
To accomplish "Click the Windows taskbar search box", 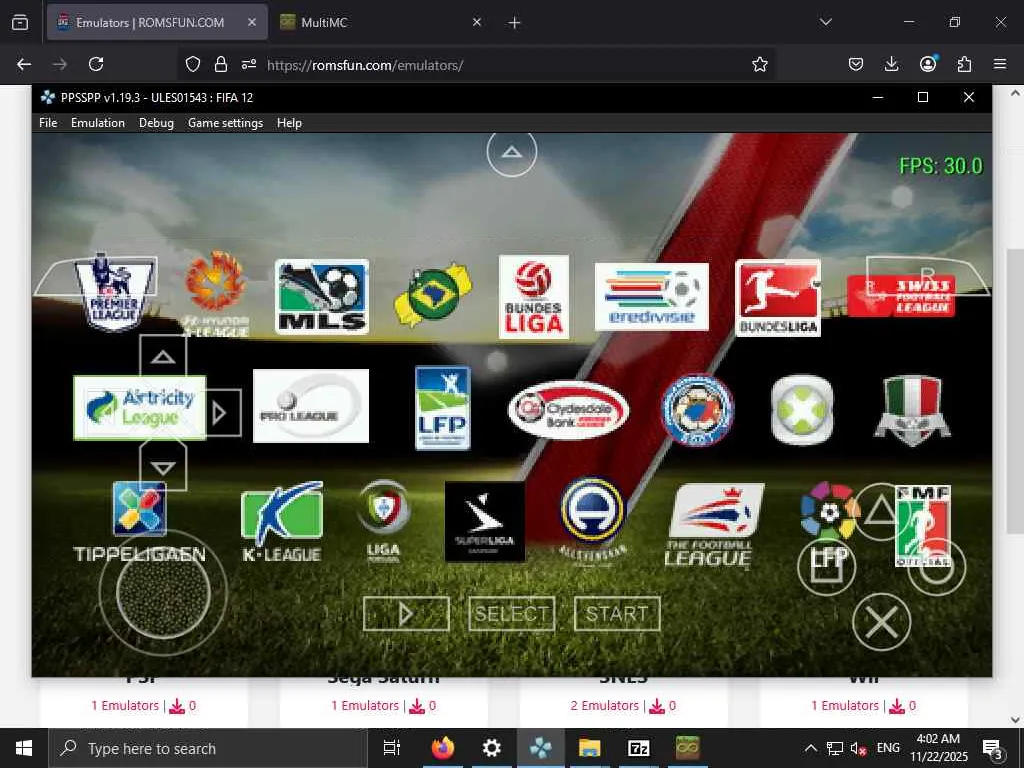I will click(208, 748).
